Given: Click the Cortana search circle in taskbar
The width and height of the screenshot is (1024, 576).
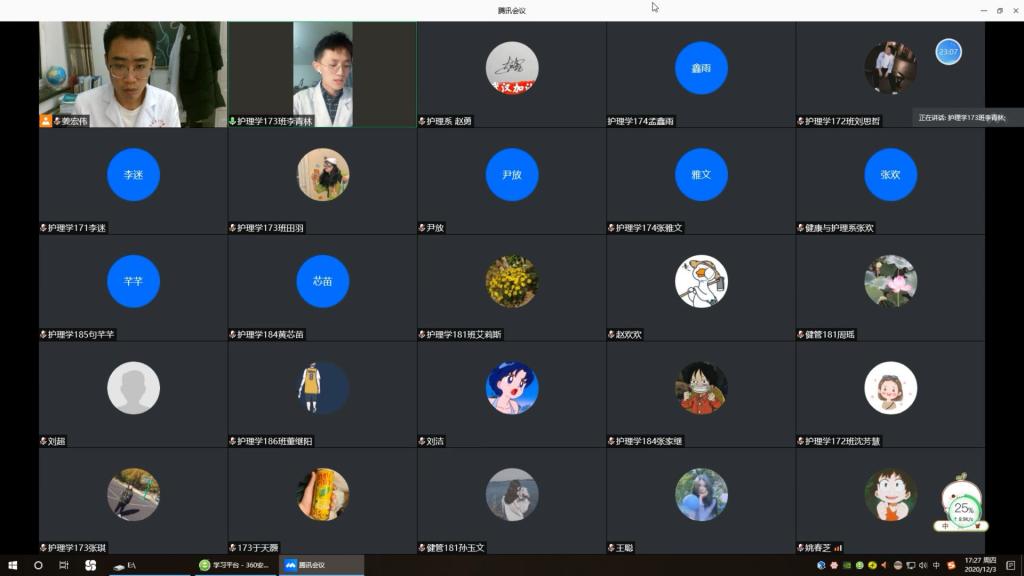Looking at the screenshot, I should (39, 565).
